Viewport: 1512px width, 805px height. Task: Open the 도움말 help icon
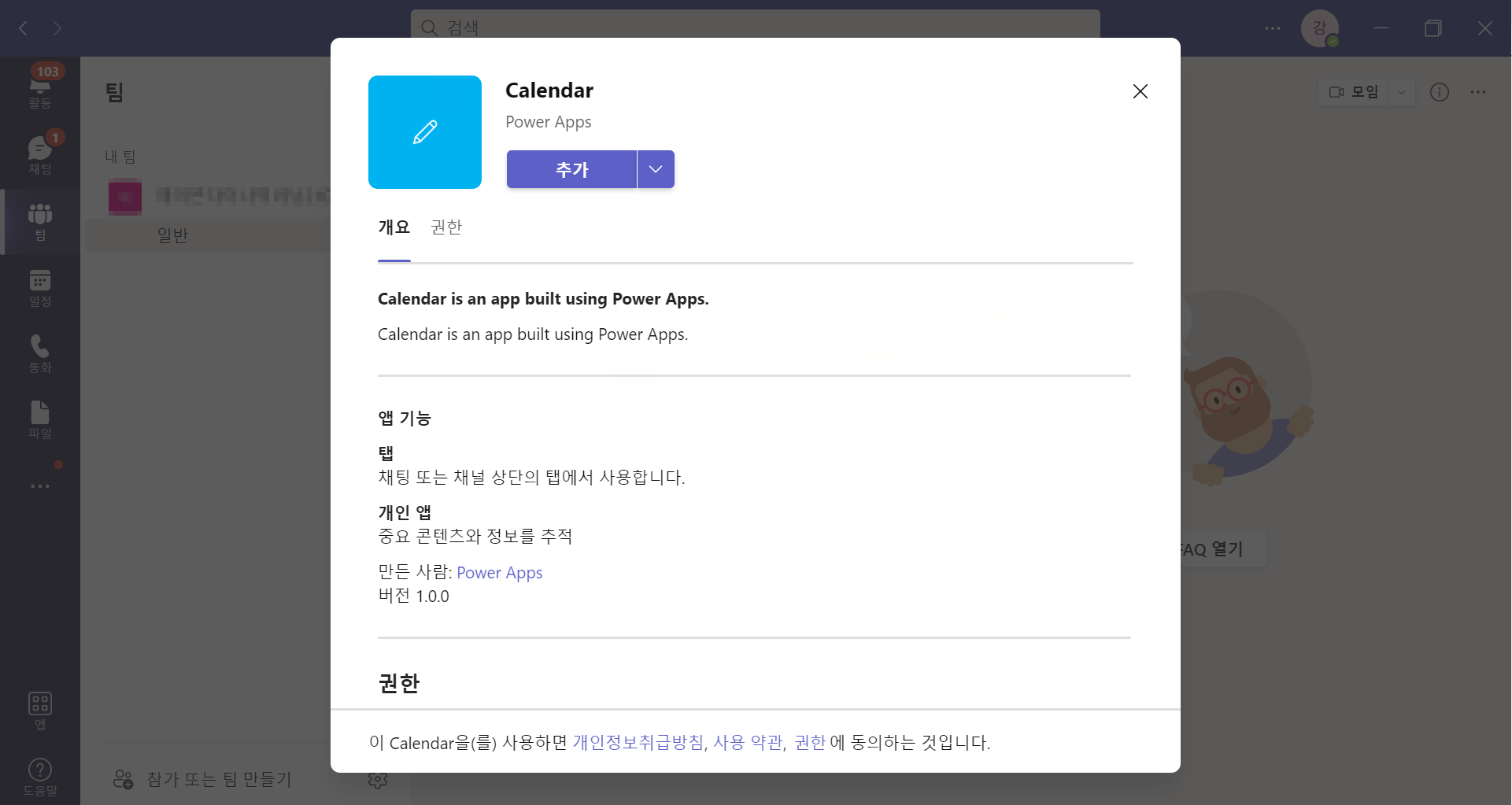tap(40, 776)
